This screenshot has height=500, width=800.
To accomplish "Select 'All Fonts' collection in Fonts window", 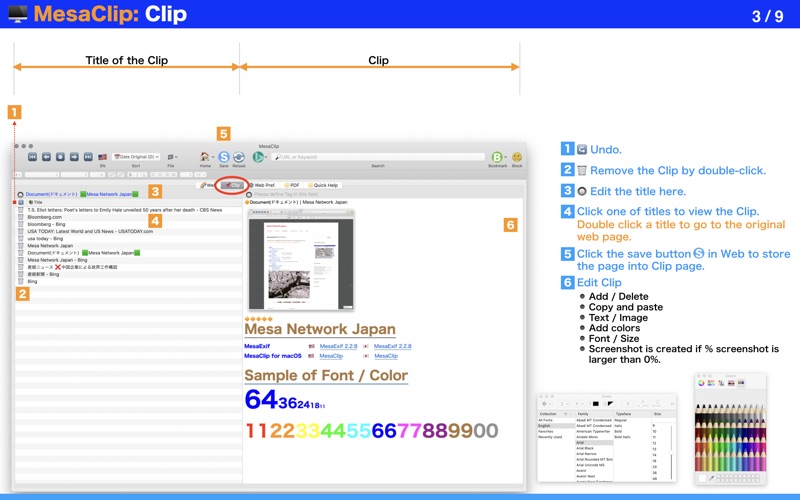I will click(545, 420).
